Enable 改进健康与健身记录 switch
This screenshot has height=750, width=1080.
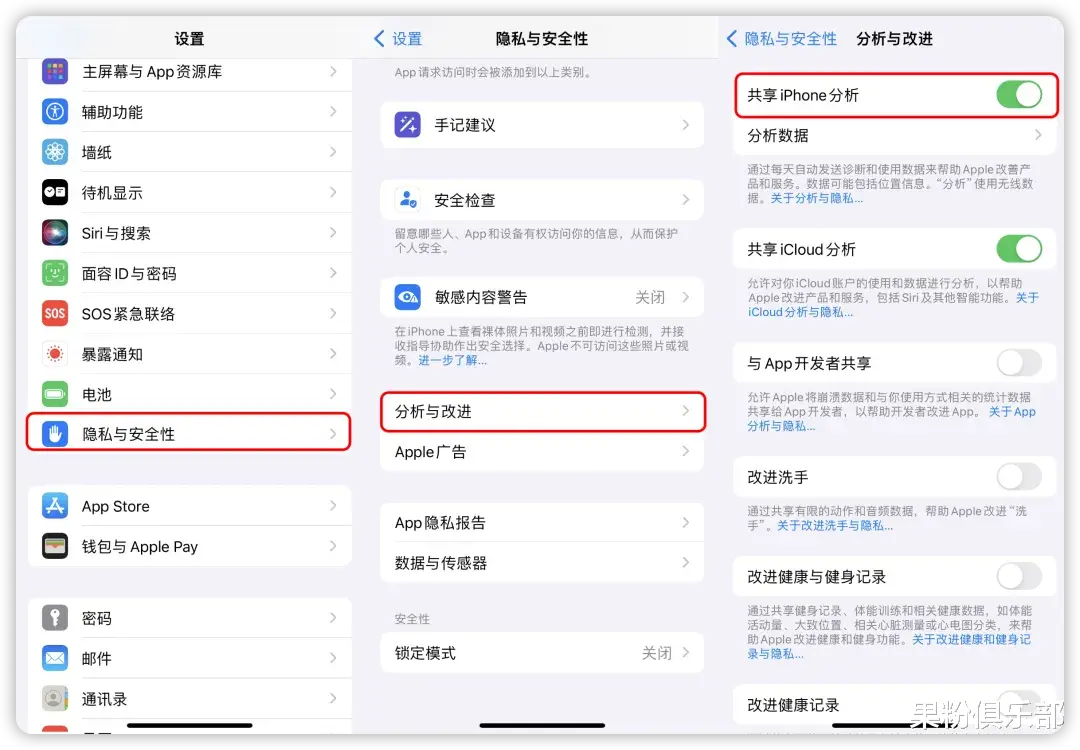[x=1019, y=576]
